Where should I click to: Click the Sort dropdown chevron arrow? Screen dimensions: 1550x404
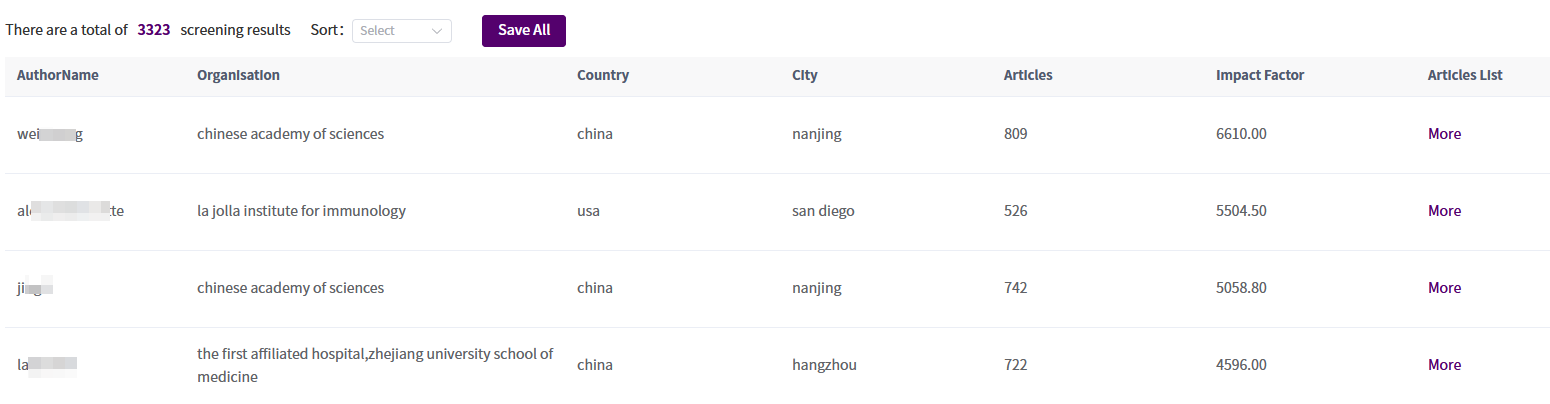click(x=437, y=31)
